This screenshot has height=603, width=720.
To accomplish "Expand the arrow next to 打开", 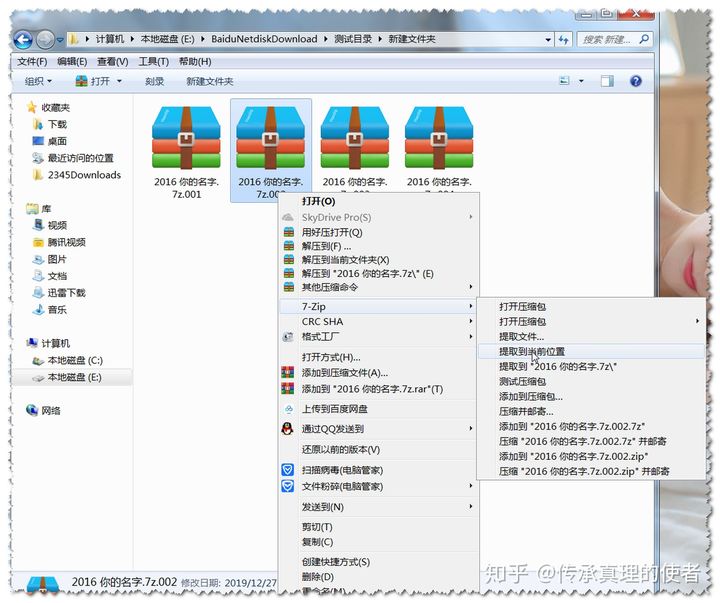I will pos(119,81).
